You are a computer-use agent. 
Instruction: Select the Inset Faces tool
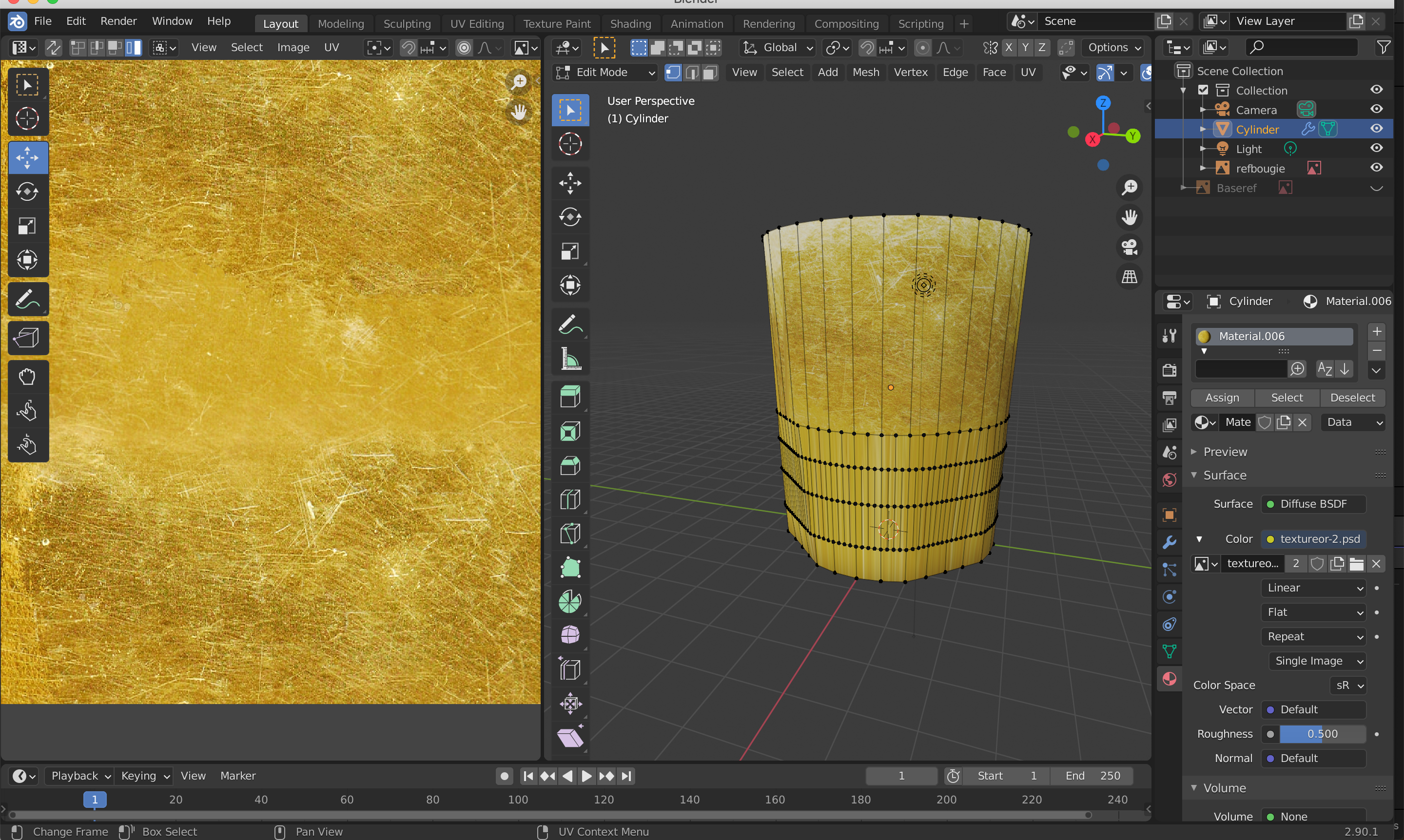[570, 432]
